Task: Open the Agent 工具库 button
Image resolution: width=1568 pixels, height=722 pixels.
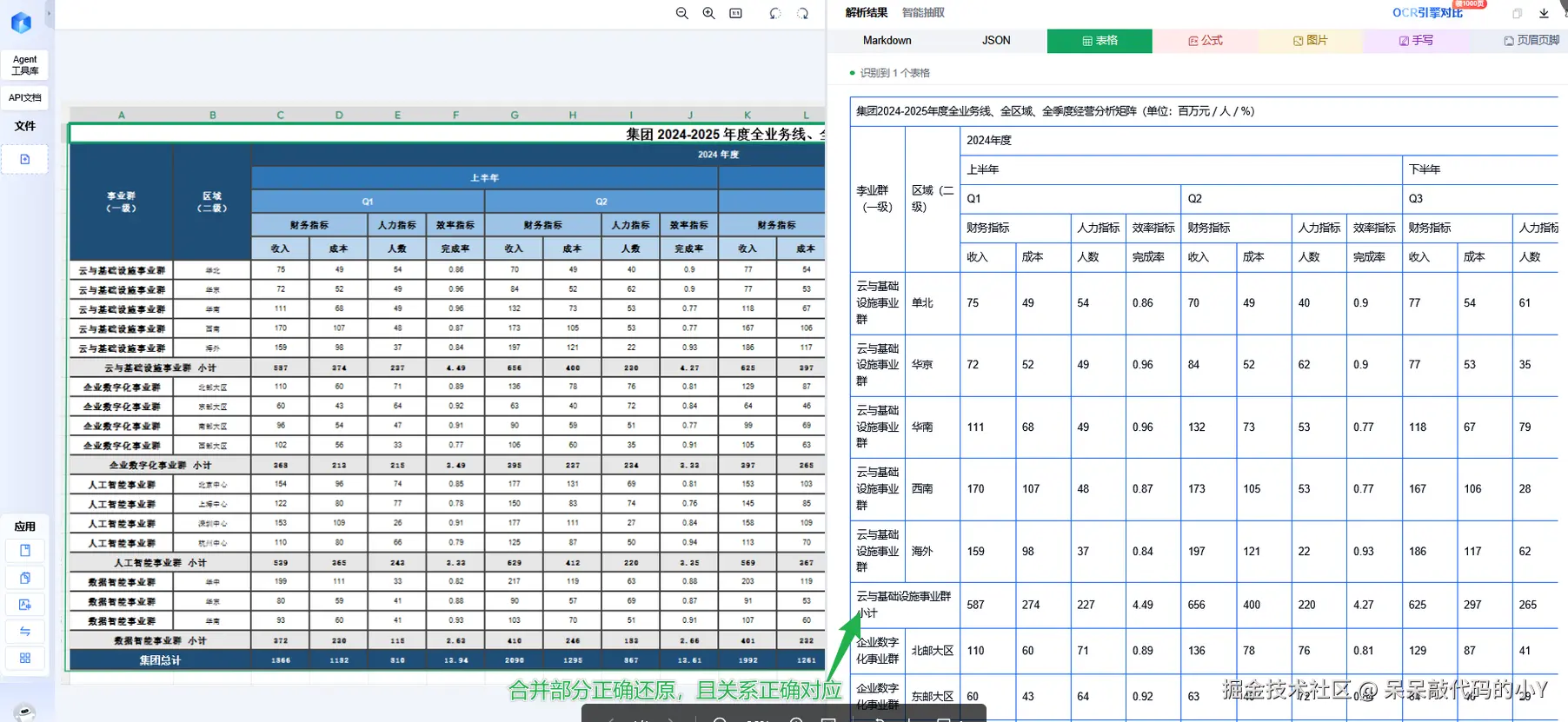Action: pos(24,65)
